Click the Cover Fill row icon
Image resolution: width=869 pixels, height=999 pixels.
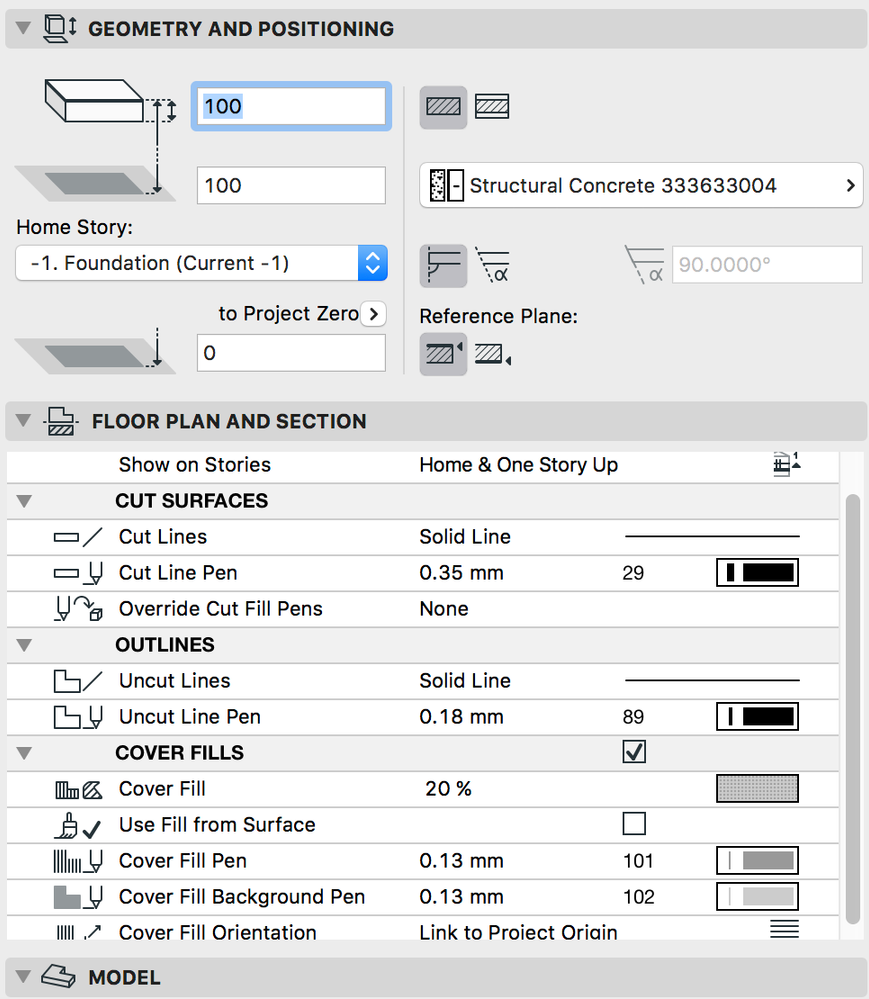coord(78,789)
